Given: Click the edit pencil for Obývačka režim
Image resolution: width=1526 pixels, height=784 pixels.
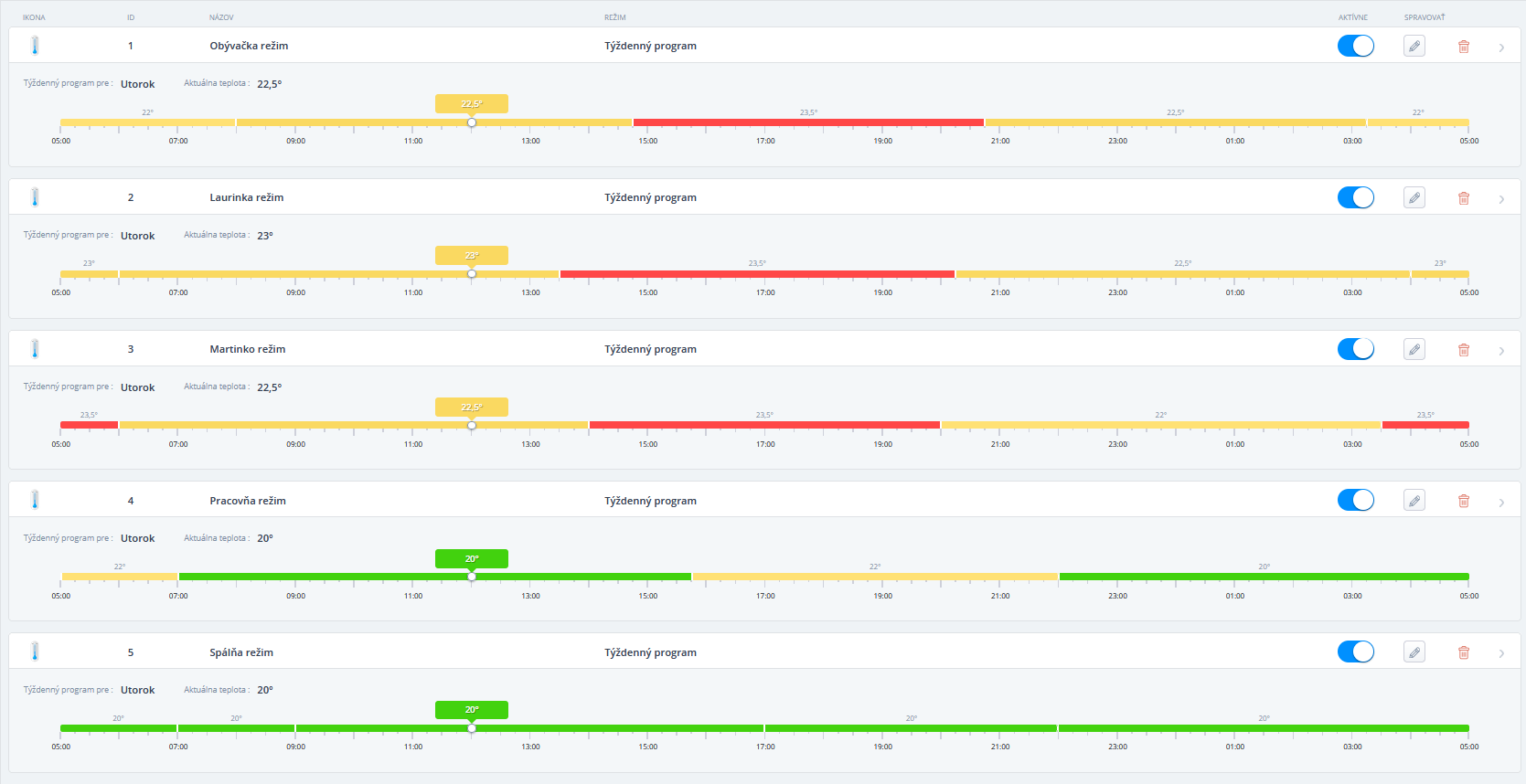Looking at the screenshot, I should 1414,46.
